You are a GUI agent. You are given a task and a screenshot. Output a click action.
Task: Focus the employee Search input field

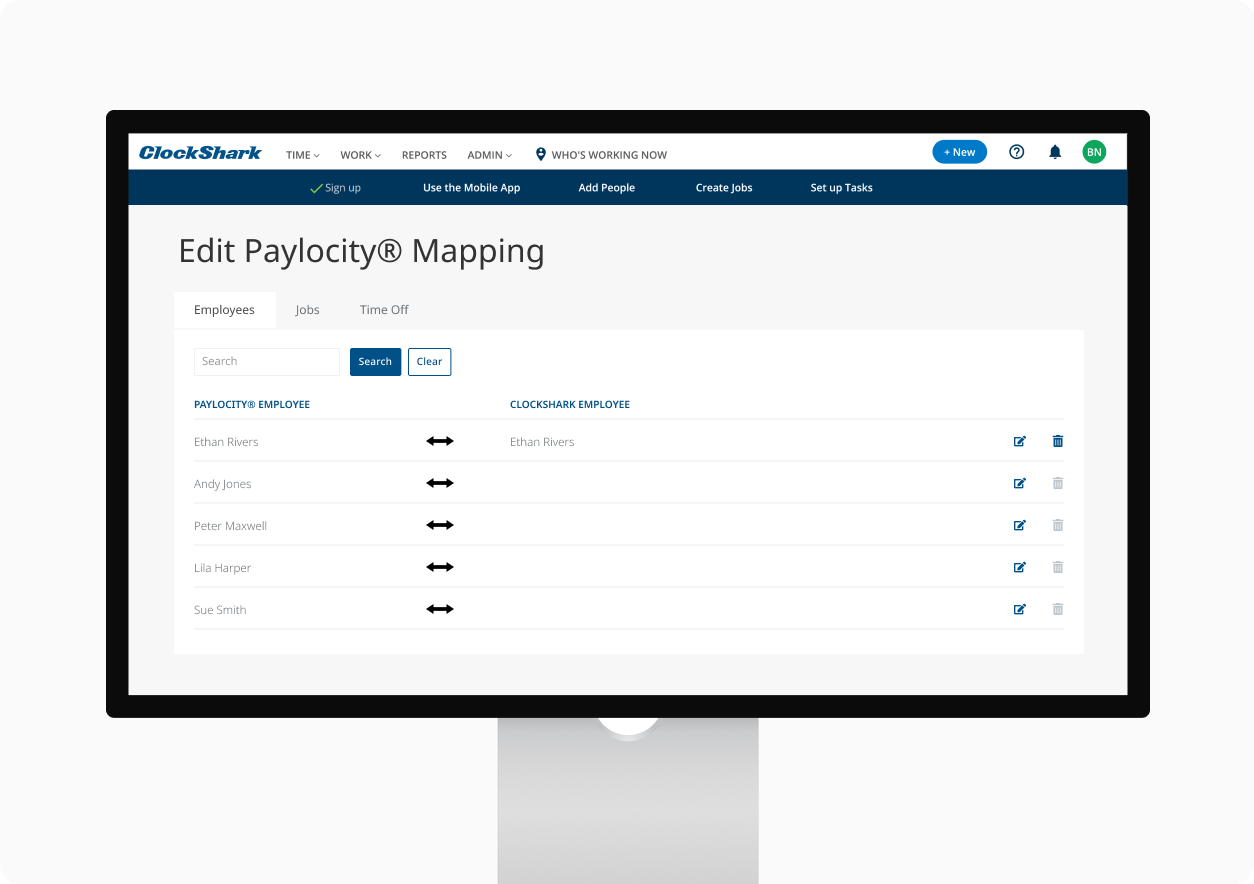(x=267, y=362)
